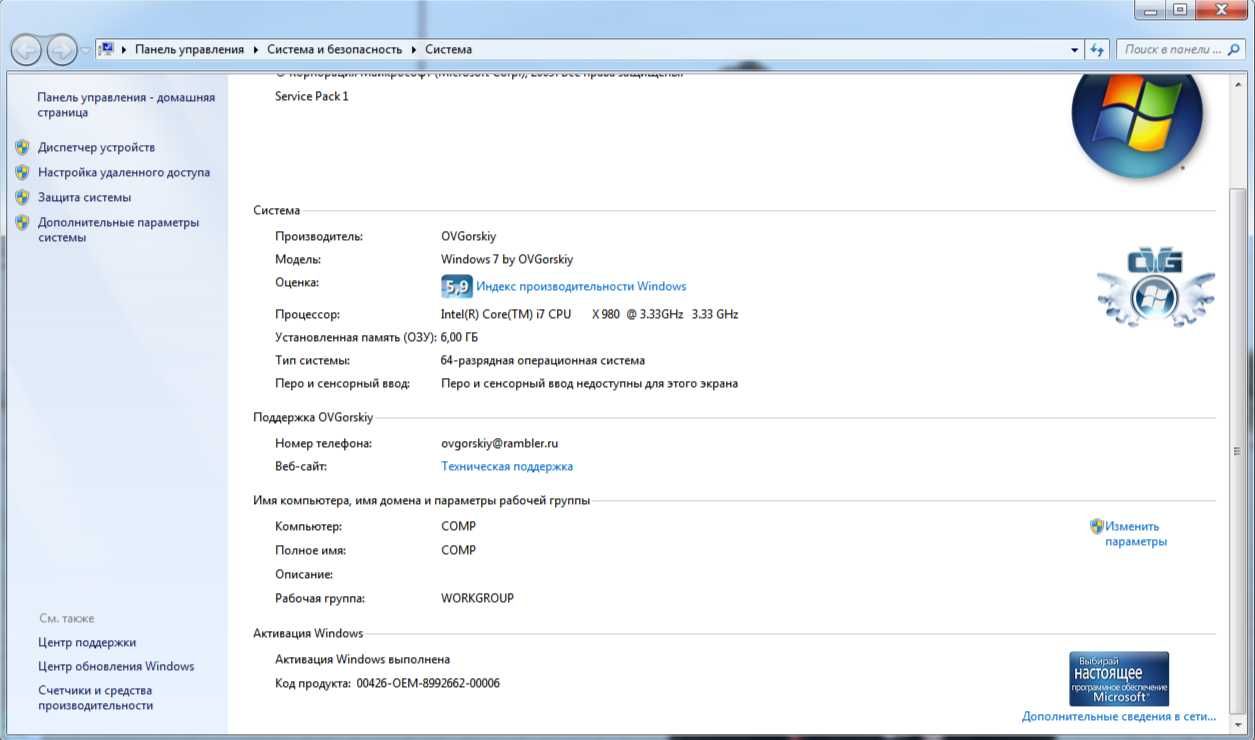The height and width of the screenshot is (740, 1255).
Task: Open Индекс производительности Windows link
Action: point(581,286)
